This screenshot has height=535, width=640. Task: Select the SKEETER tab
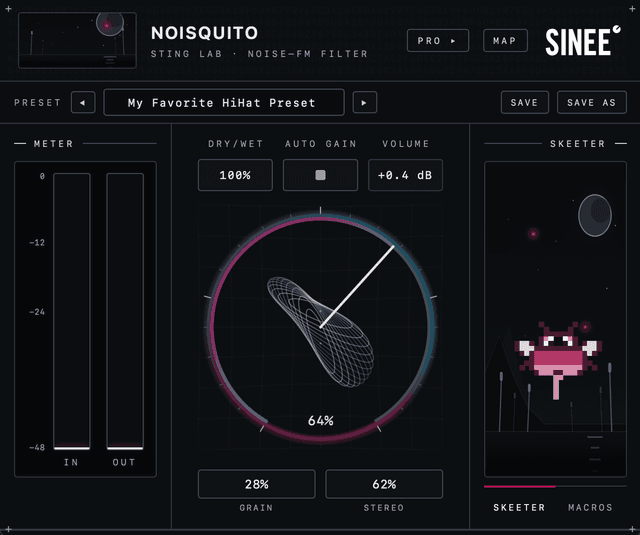[519, 507]
